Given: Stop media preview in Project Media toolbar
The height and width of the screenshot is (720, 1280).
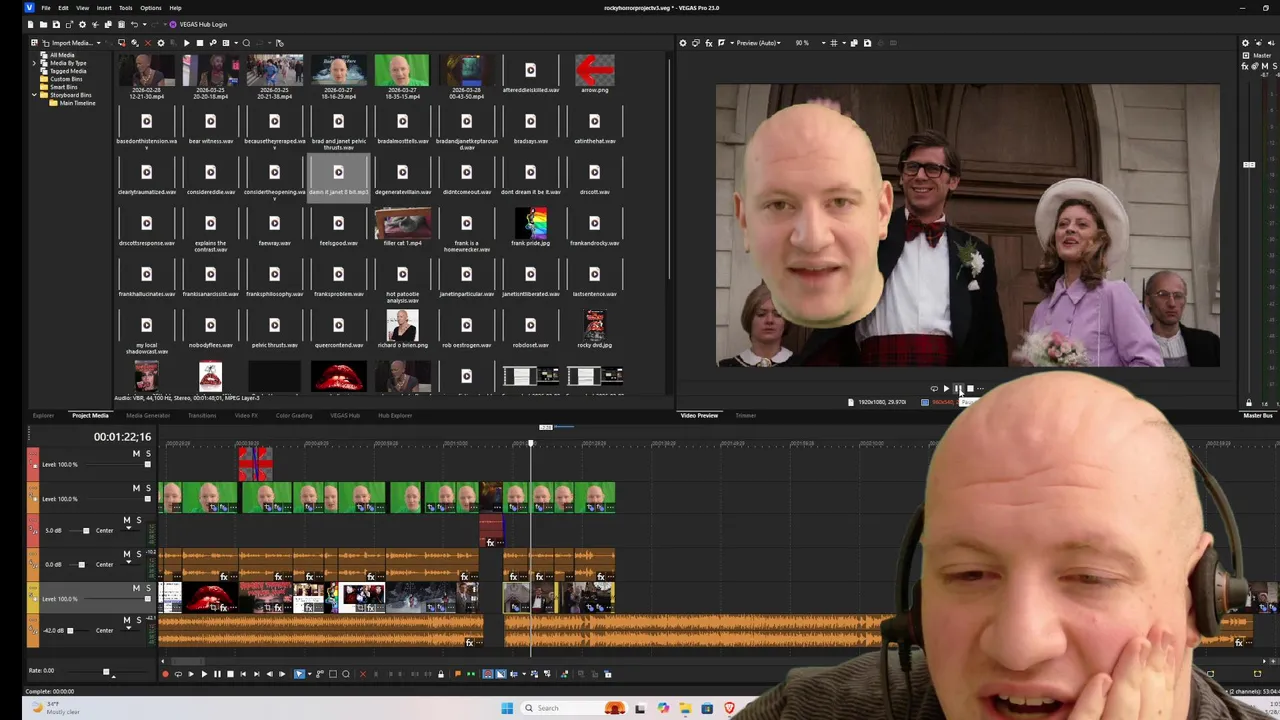Looking at the screenshot, I should click(x=200, y=43).
